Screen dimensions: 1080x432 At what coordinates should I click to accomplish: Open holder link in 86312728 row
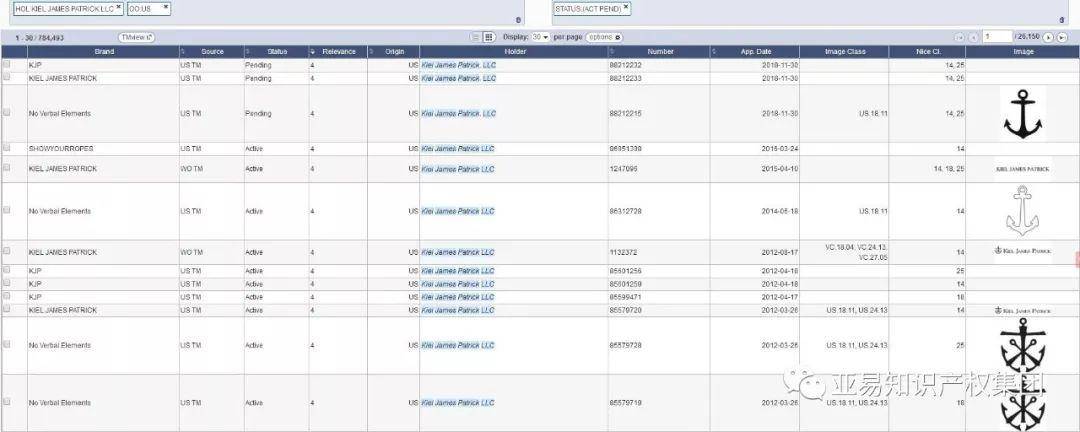(x=457, y=212)
